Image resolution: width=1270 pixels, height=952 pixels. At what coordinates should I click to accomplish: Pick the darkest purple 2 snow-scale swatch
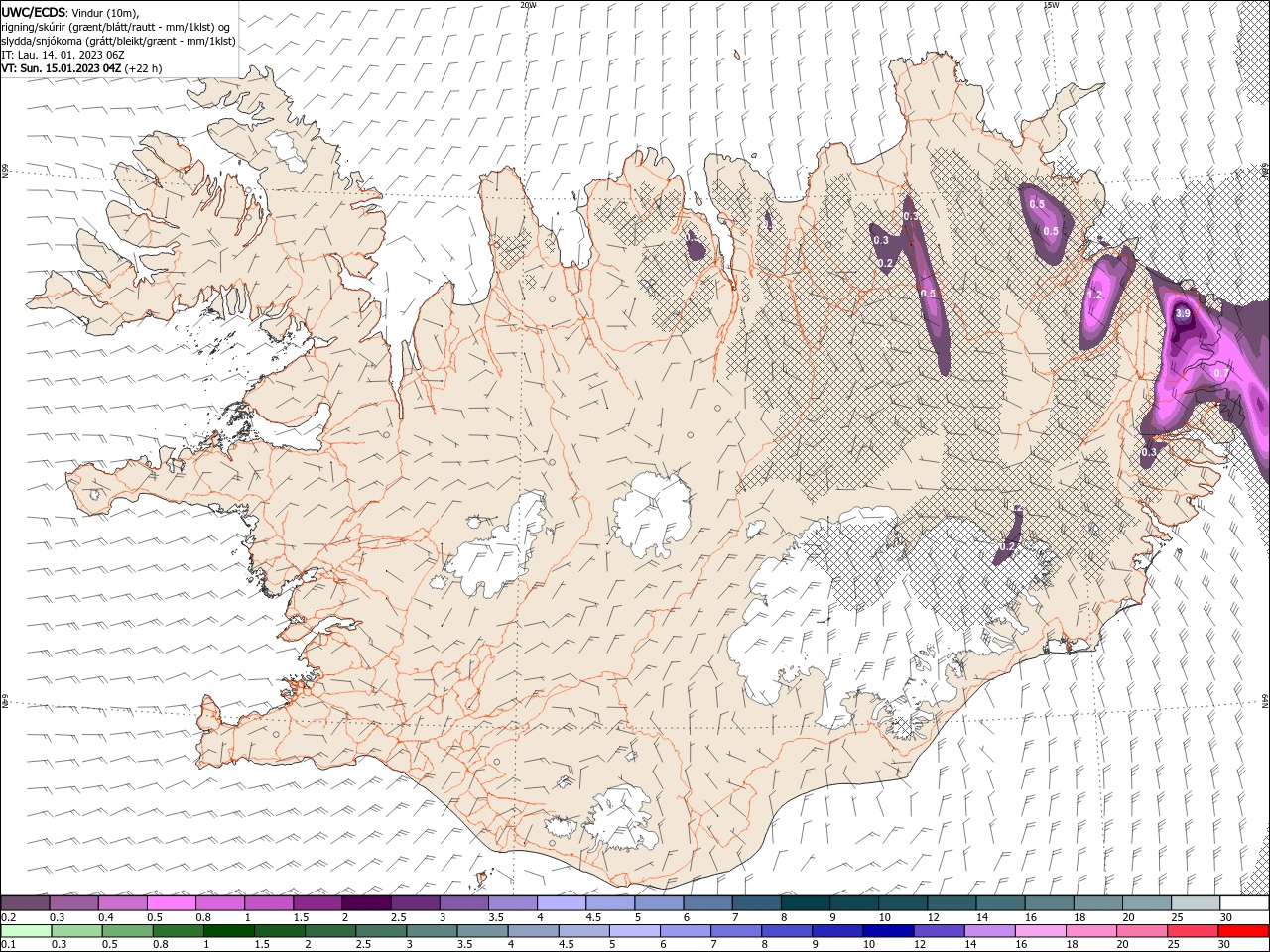[366, 903]
